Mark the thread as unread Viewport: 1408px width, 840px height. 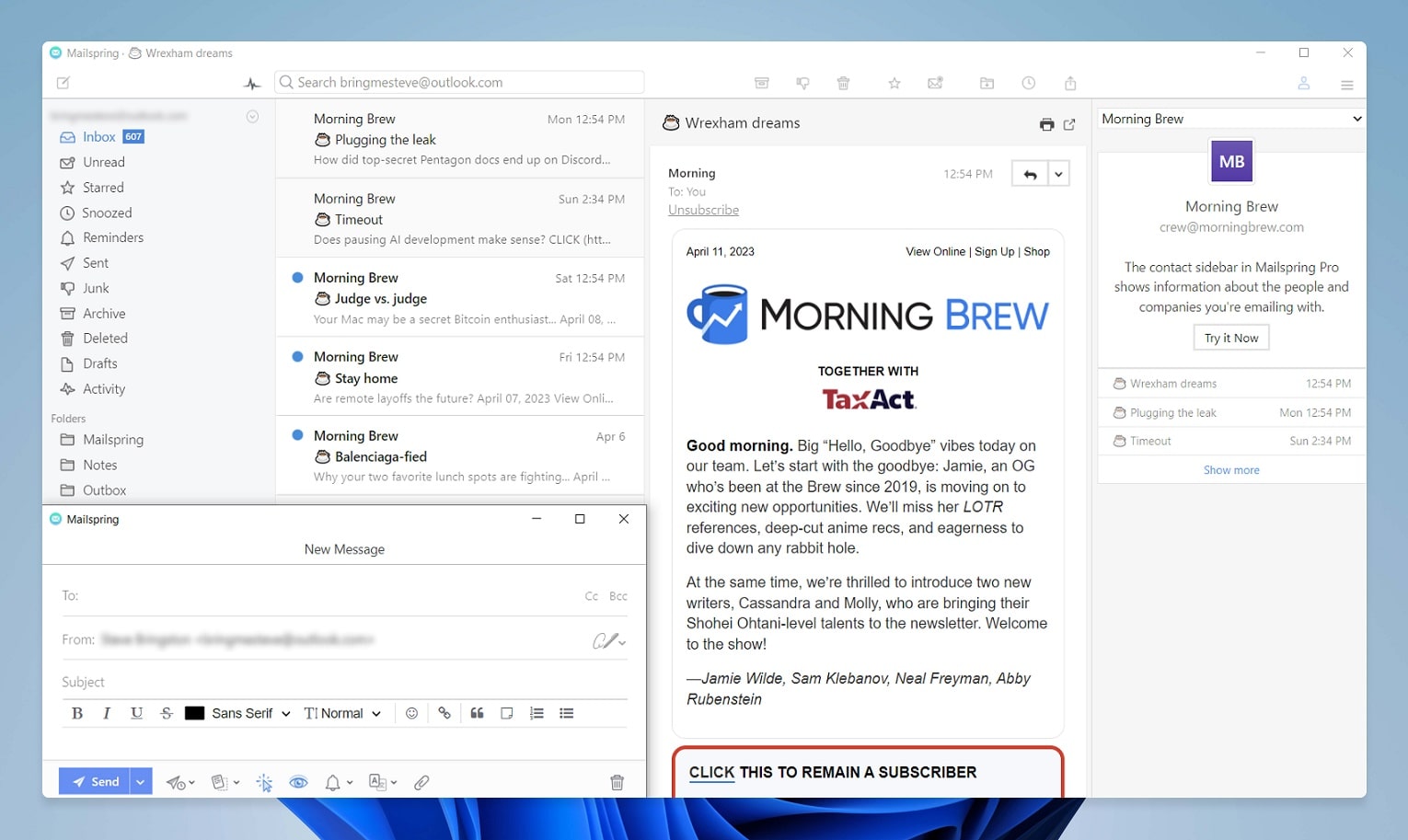935,83
